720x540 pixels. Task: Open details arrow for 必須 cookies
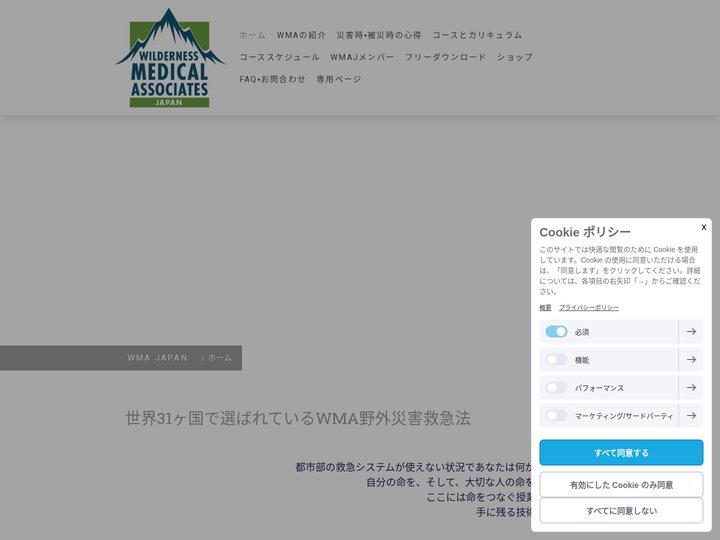691,332
